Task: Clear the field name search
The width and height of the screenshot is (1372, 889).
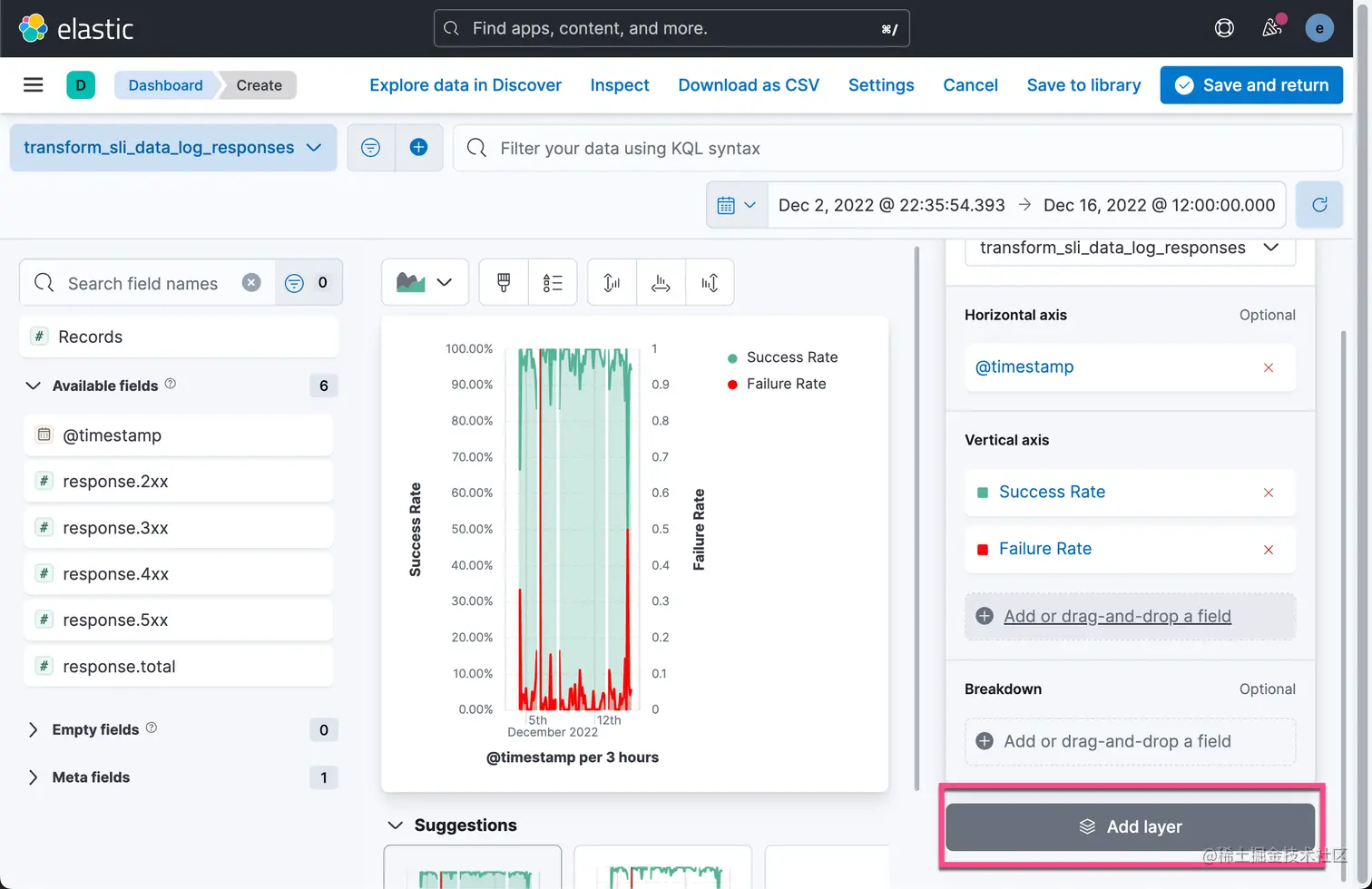Action: [x=251, y=283]
